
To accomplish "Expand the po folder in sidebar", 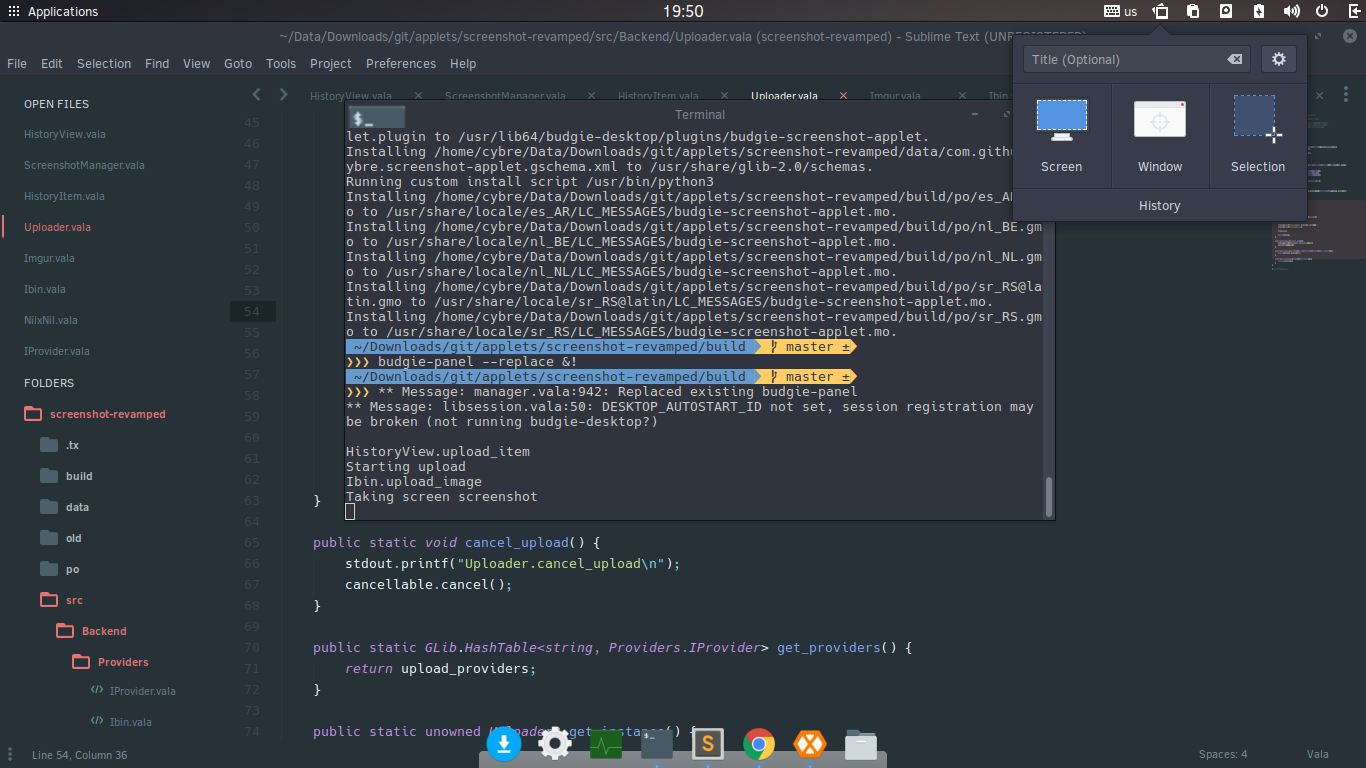I will coord(49,569).
